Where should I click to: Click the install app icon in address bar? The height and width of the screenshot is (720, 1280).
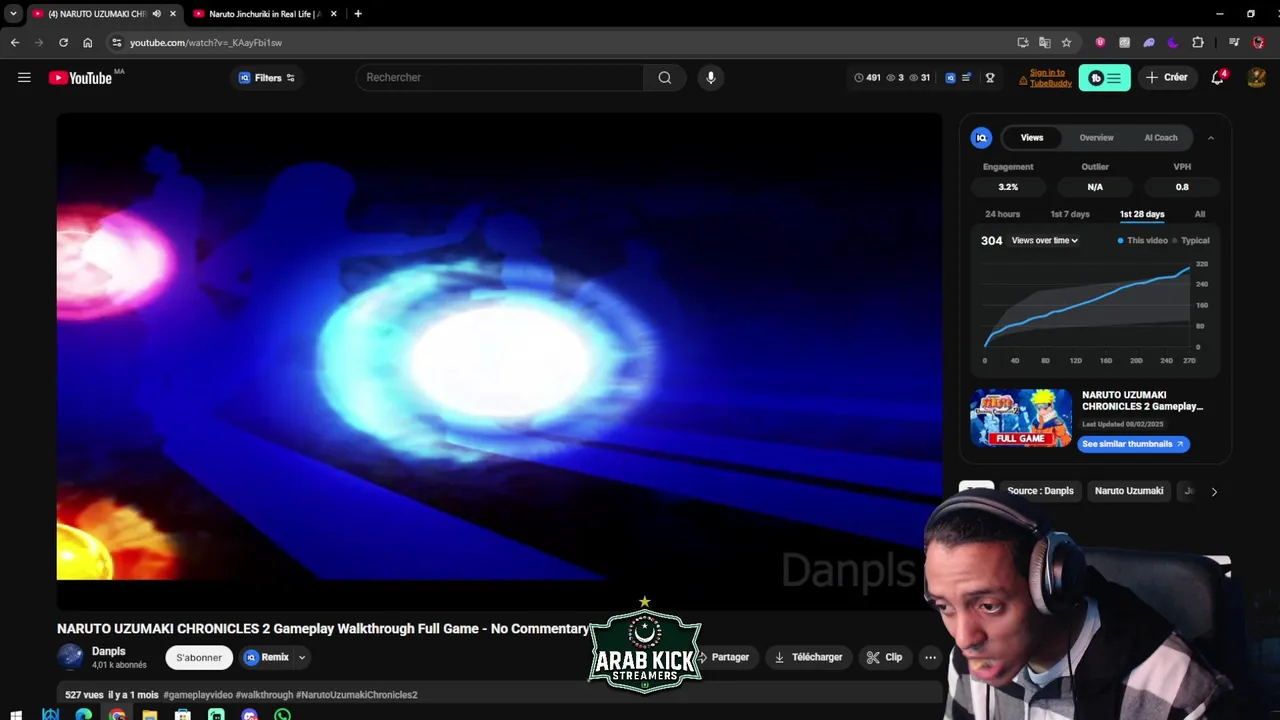coord(1023,42)
